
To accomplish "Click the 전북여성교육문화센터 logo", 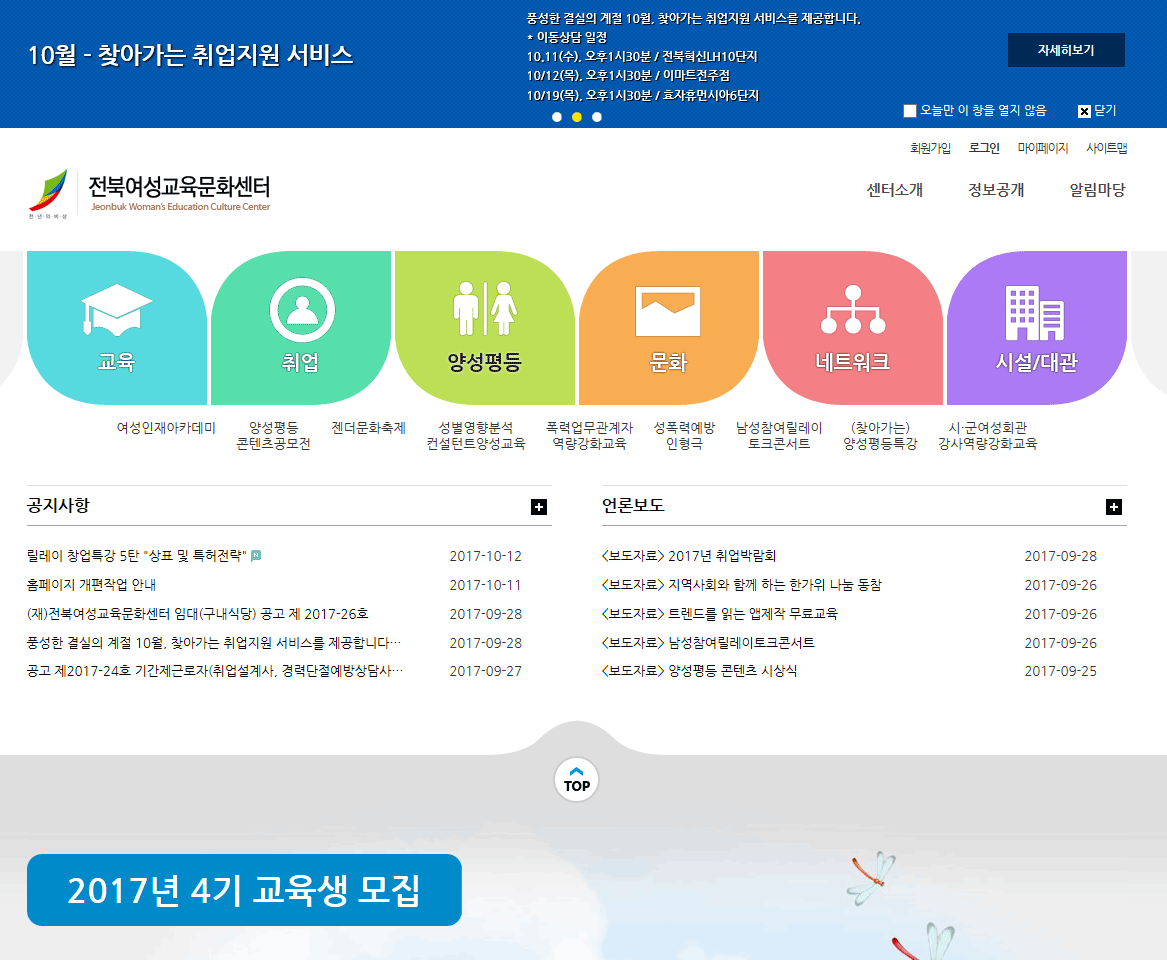I will pos(150,193).
